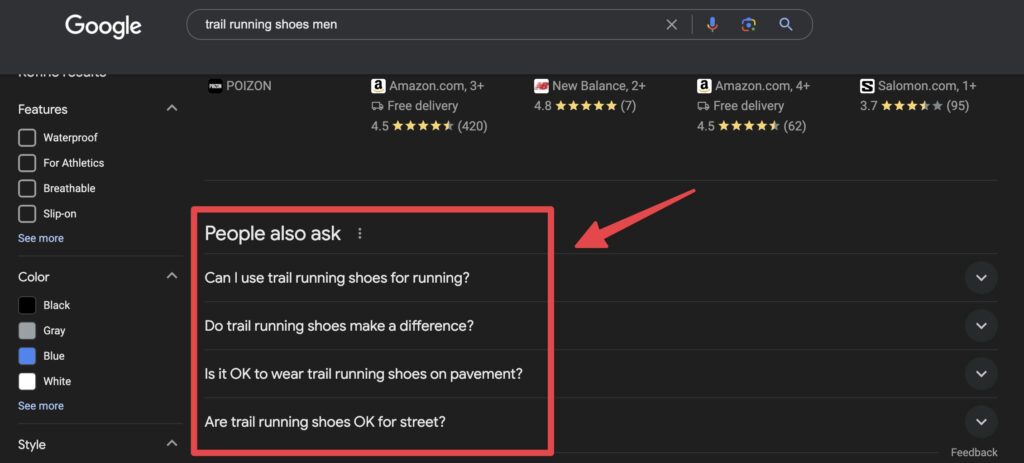
Task: Open 'Do trail running shoes make a difference?'
Action: (x=339, y=325)
